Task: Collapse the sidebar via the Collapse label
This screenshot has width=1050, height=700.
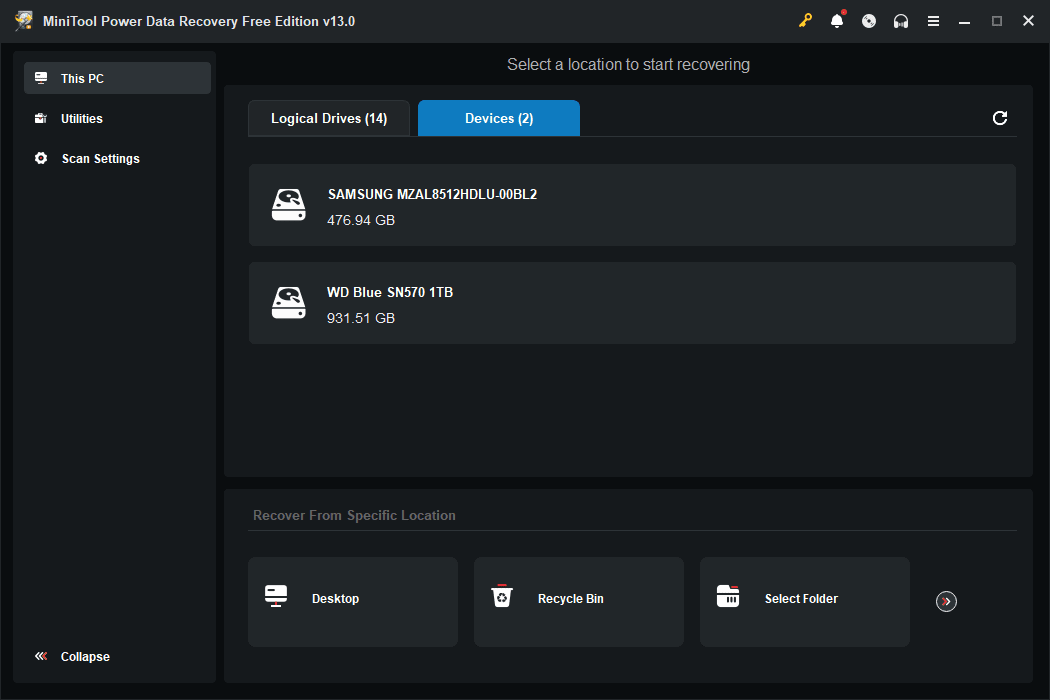Action: tap(85, 656)
